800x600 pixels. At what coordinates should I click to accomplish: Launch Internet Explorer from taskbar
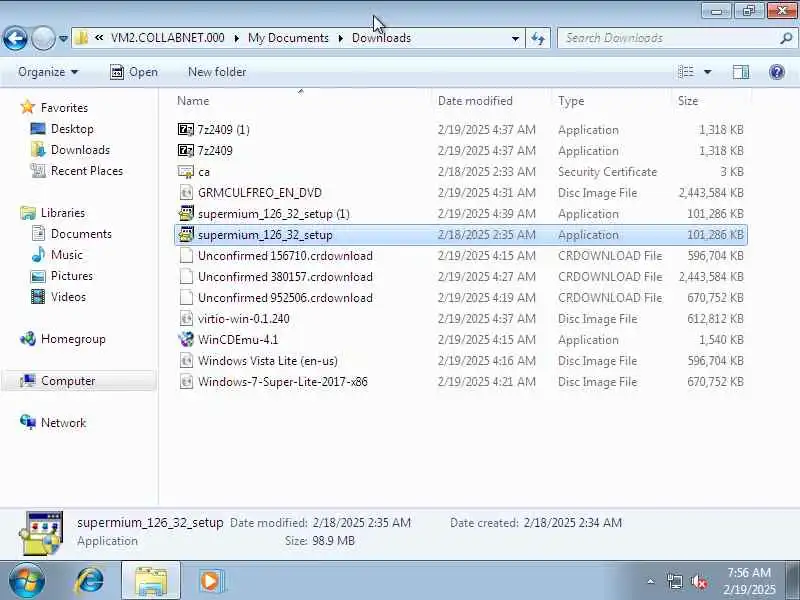(x=90, y=581)
